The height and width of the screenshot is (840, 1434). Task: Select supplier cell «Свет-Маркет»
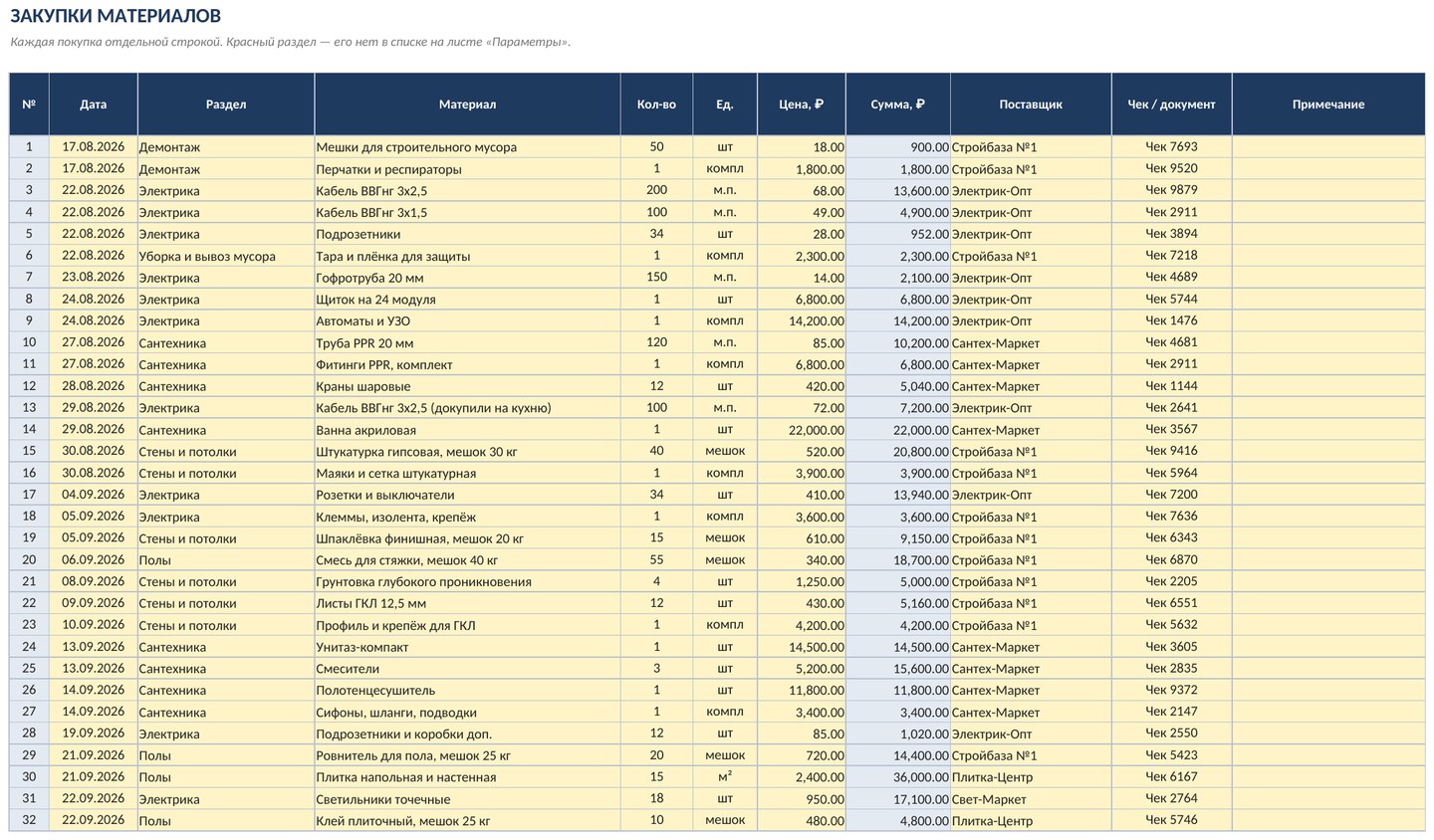click(x=1031, y=798)
